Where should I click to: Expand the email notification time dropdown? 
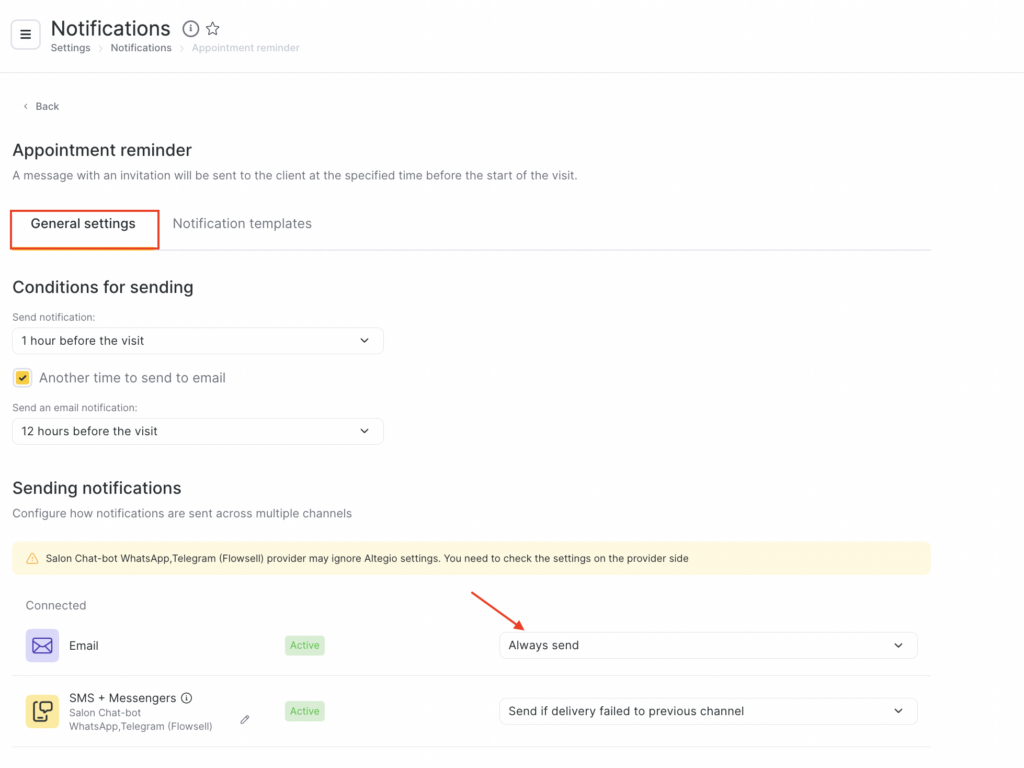click(x=197, y=431)
